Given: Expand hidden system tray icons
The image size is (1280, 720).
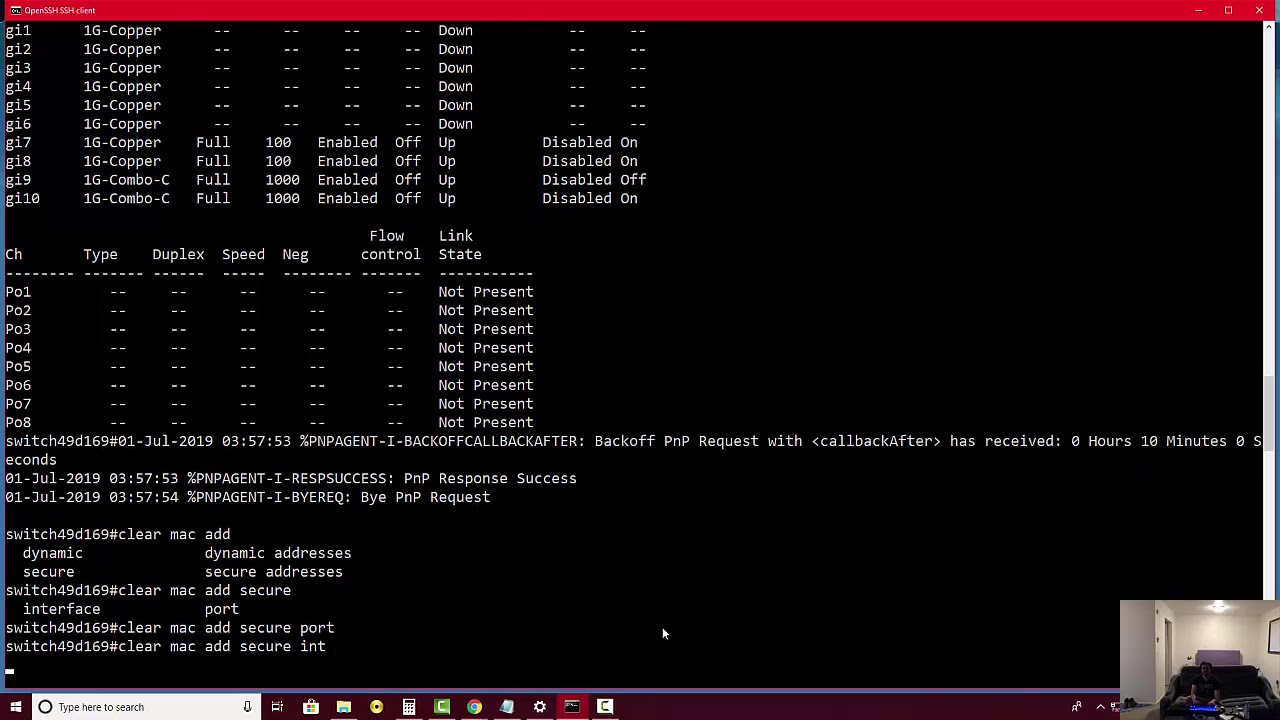Looking at the screenshot, I should click(x=1101, y=707).
